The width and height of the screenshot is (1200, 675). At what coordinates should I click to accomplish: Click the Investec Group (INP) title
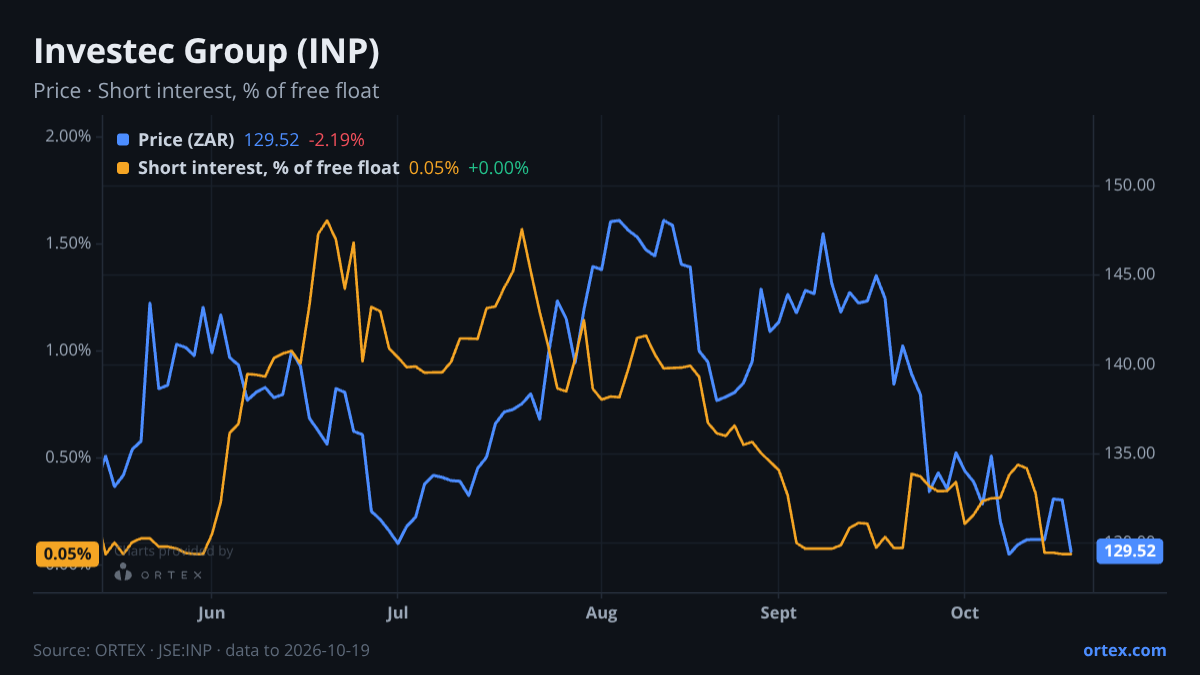pos(206,51)
